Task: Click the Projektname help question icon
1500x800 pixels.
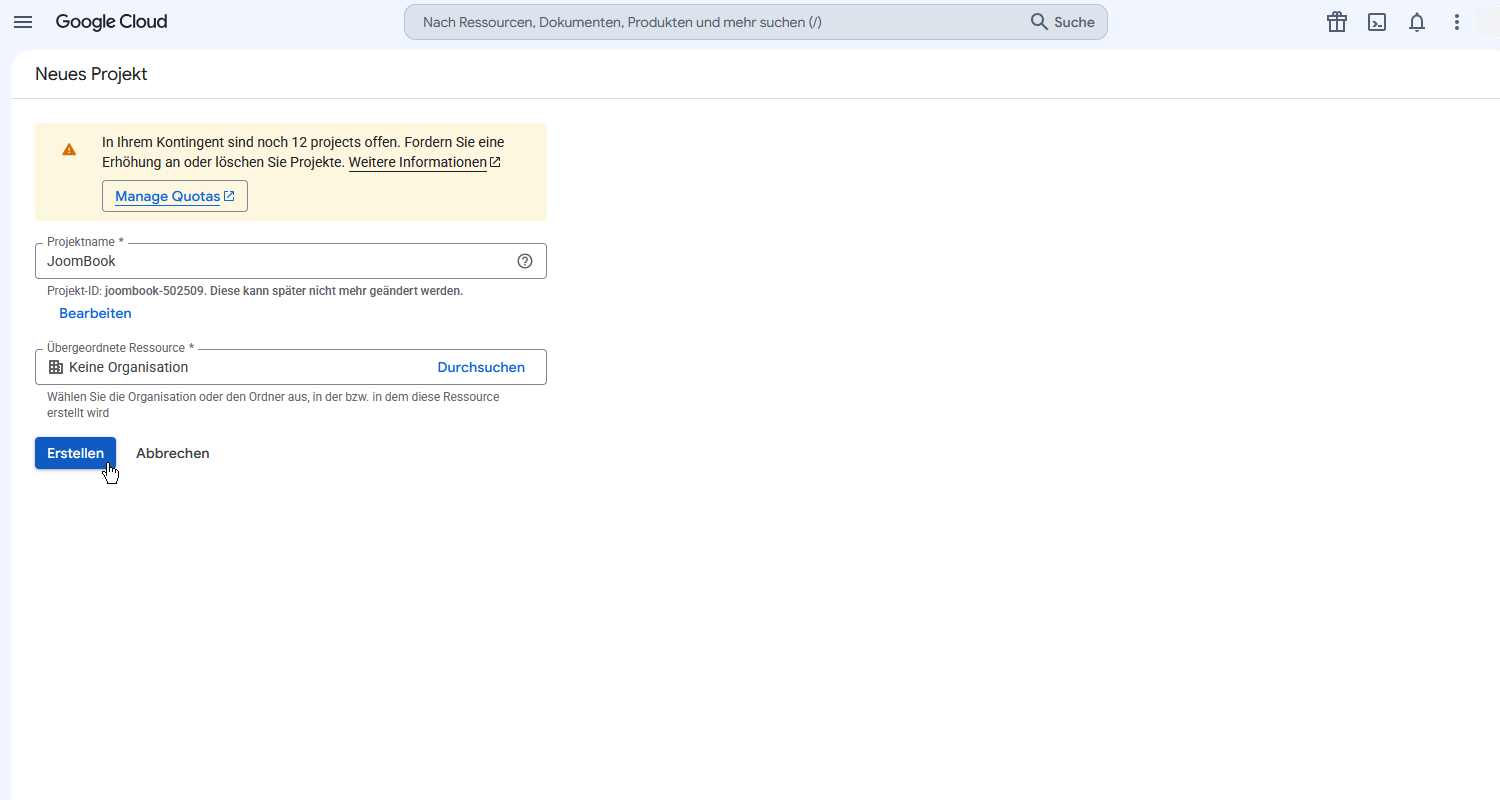Action: [525, 261]
